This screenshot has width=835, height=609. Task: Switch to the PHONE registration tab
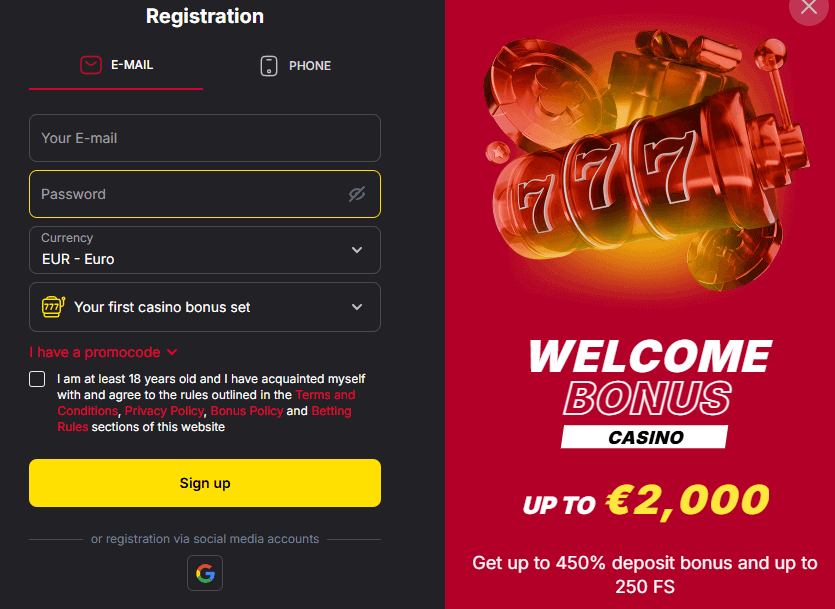pyautogui.click(x=295, y=66)
